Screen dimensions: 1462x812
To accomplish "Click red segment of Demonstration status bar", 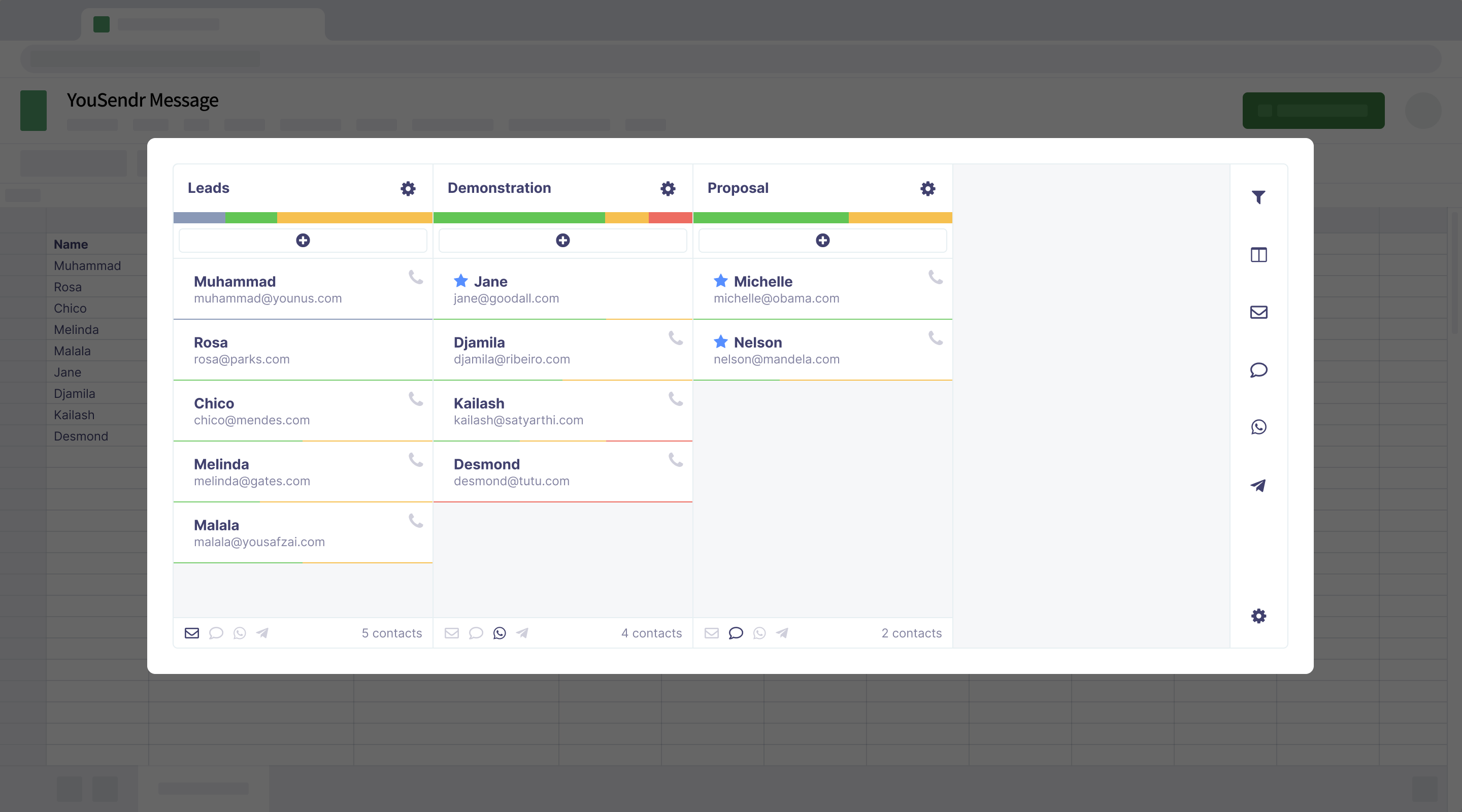I will pyautogui.click(x=670, y=218).
